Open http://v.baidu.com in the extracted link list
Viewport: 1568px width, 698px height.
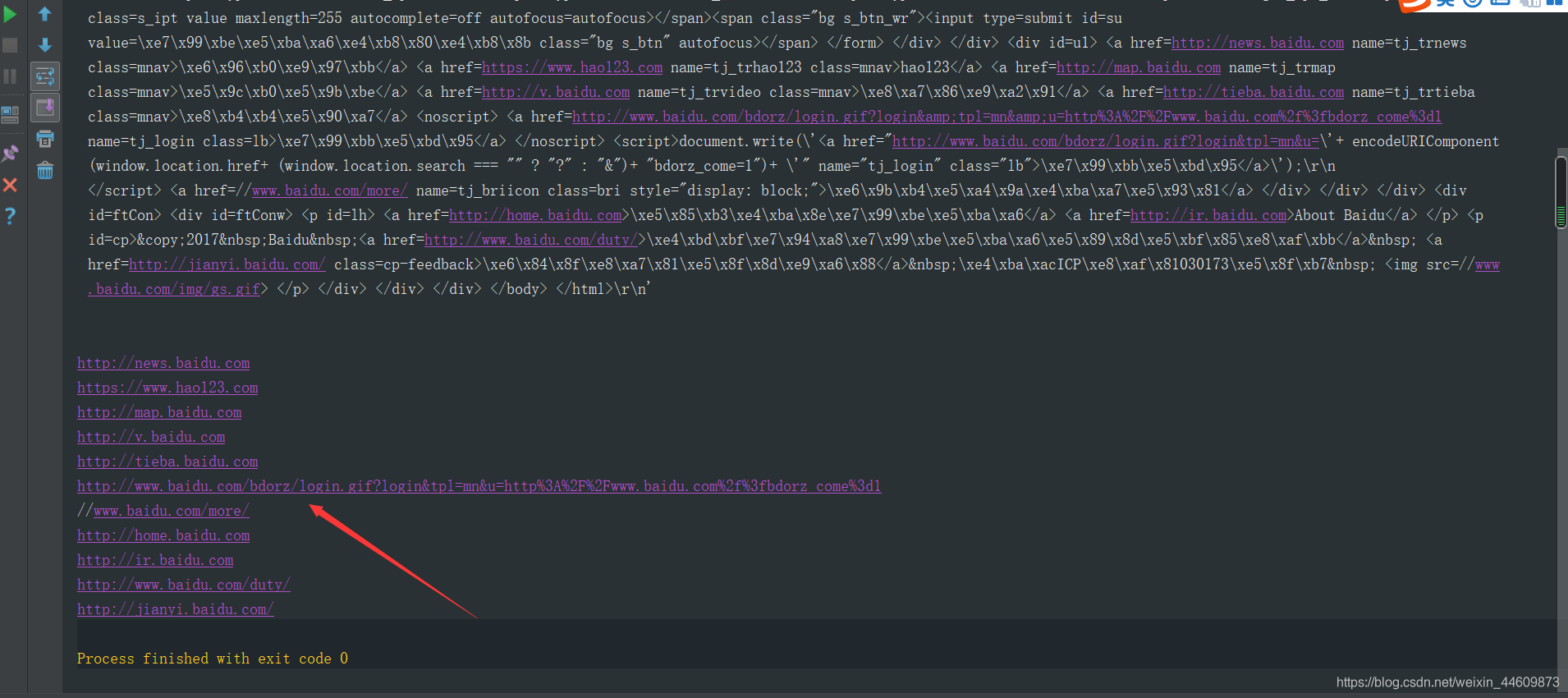click(151, 437)
